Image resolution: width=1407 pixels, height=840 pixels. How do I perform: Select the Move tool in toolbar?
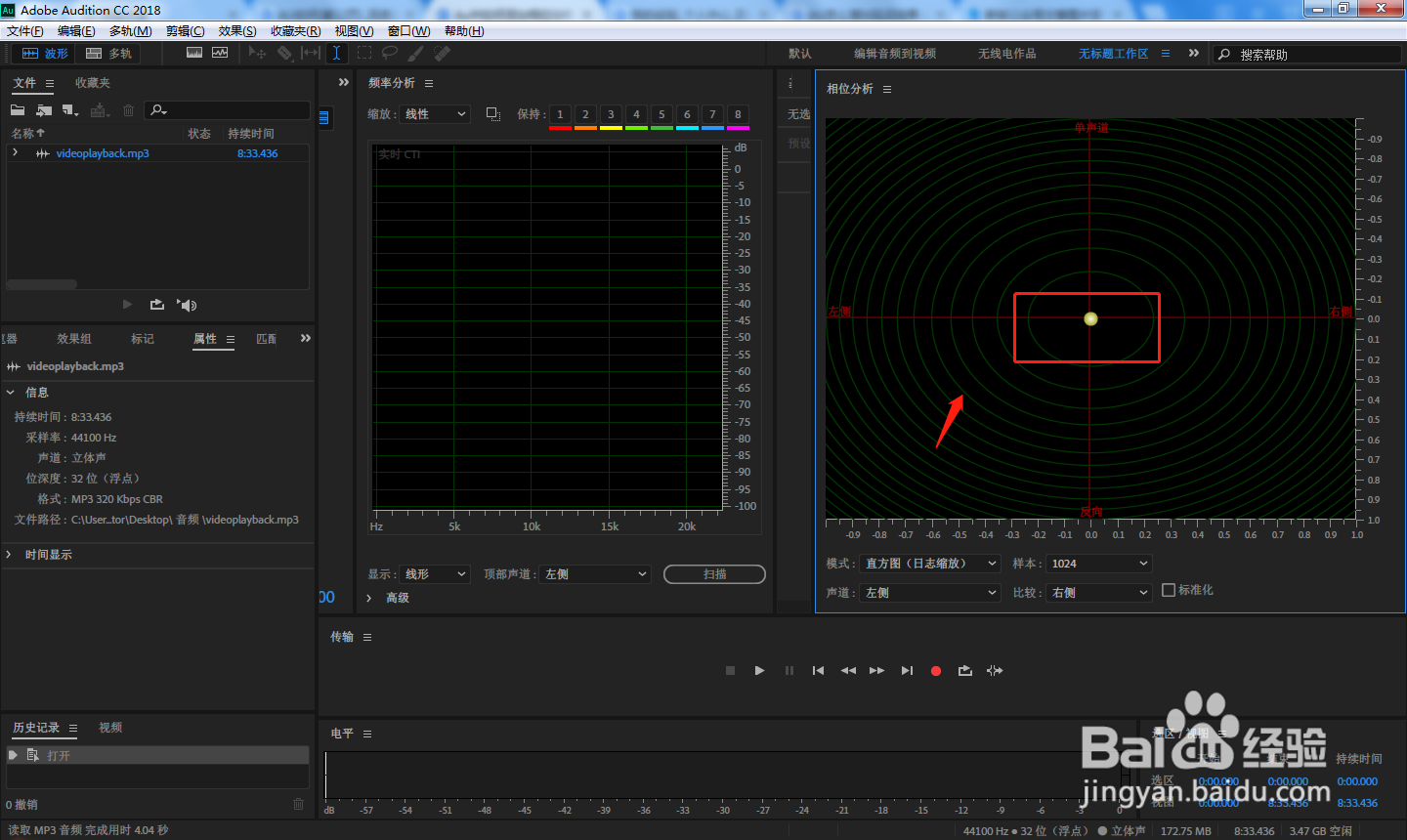point(257,53)
